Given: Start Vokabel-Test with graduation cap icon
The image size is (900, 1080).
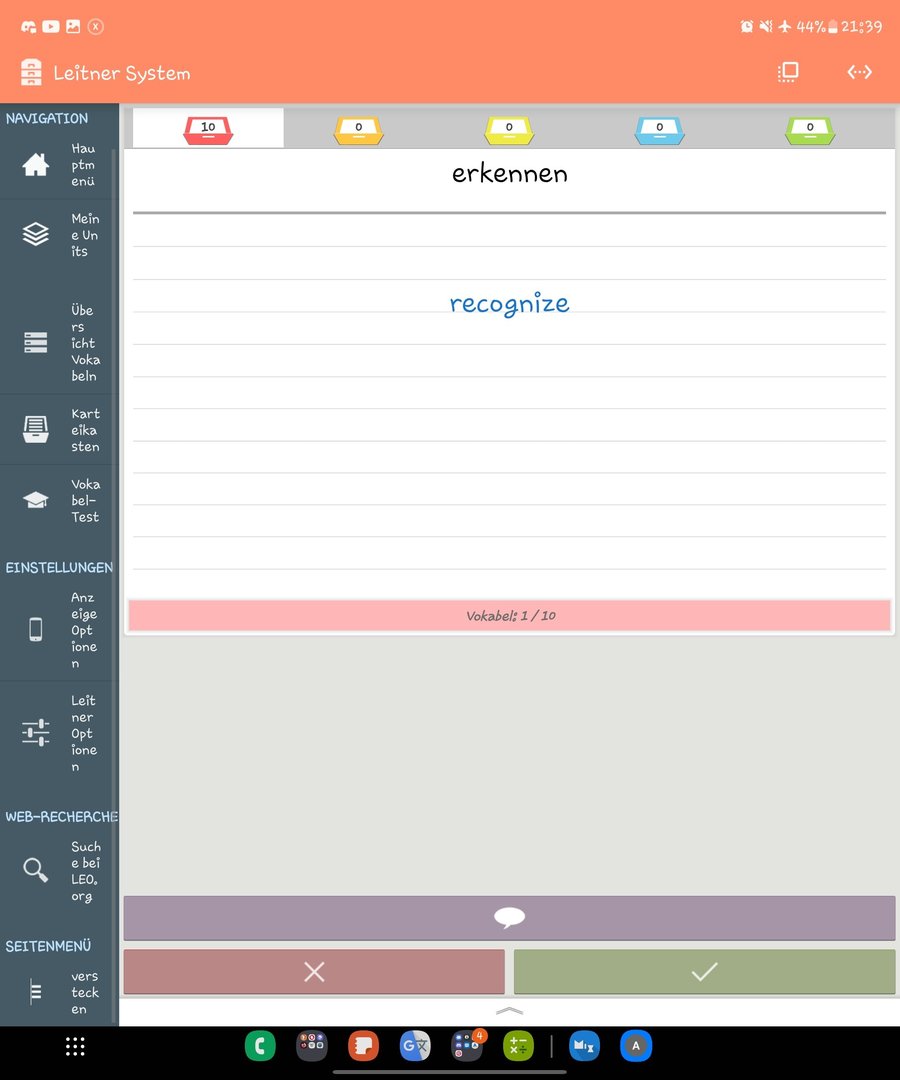Looking at the screenshot, I should 36,500.
